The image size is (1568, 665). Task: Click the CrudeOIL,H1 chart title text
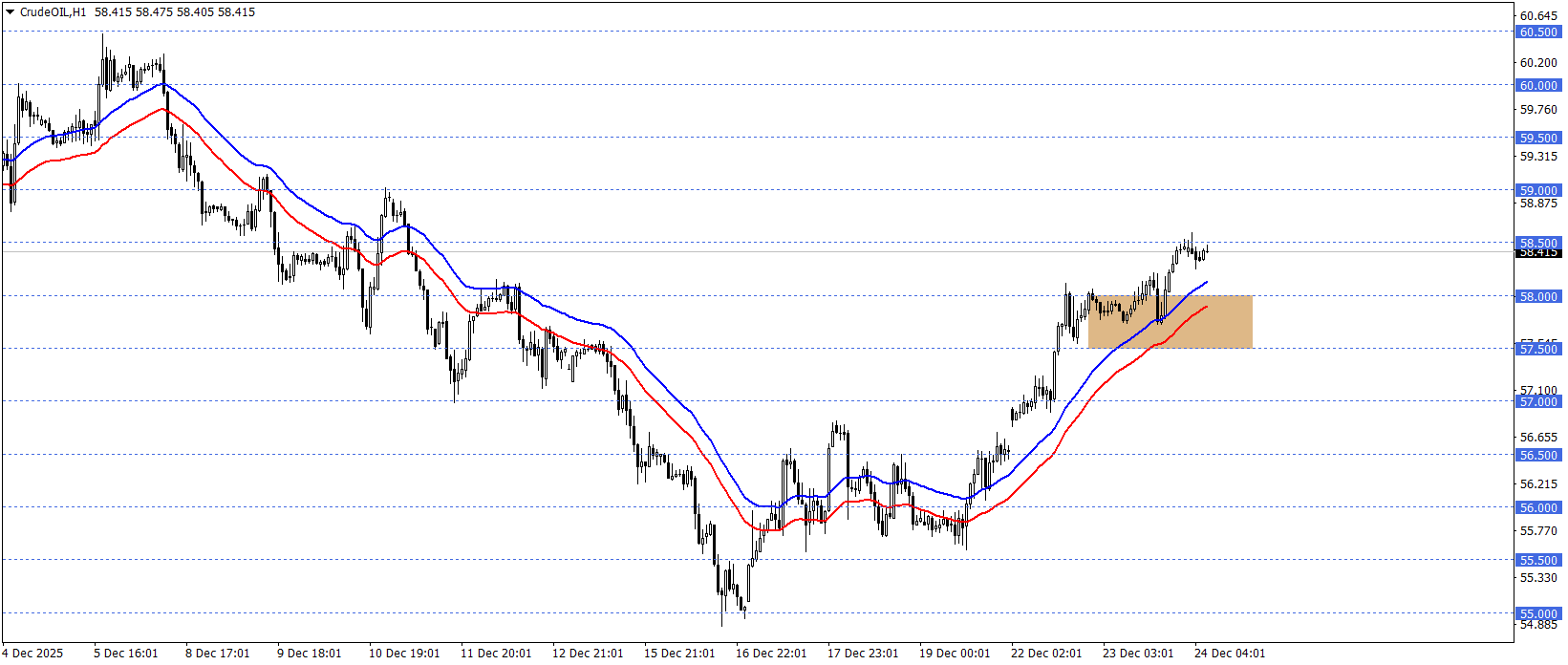(54, 12)
